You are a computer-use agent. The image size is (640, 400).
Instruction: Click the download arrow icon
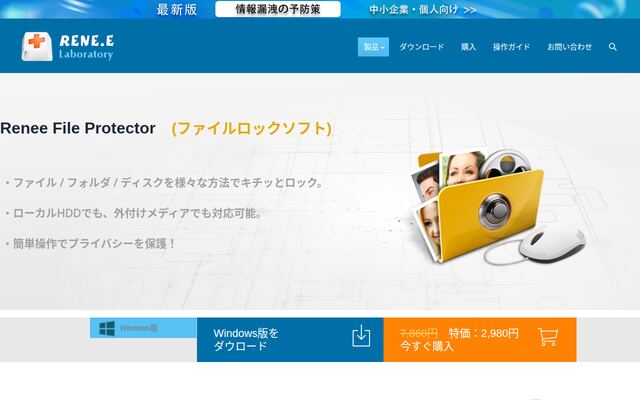click(x=361, y=336)
